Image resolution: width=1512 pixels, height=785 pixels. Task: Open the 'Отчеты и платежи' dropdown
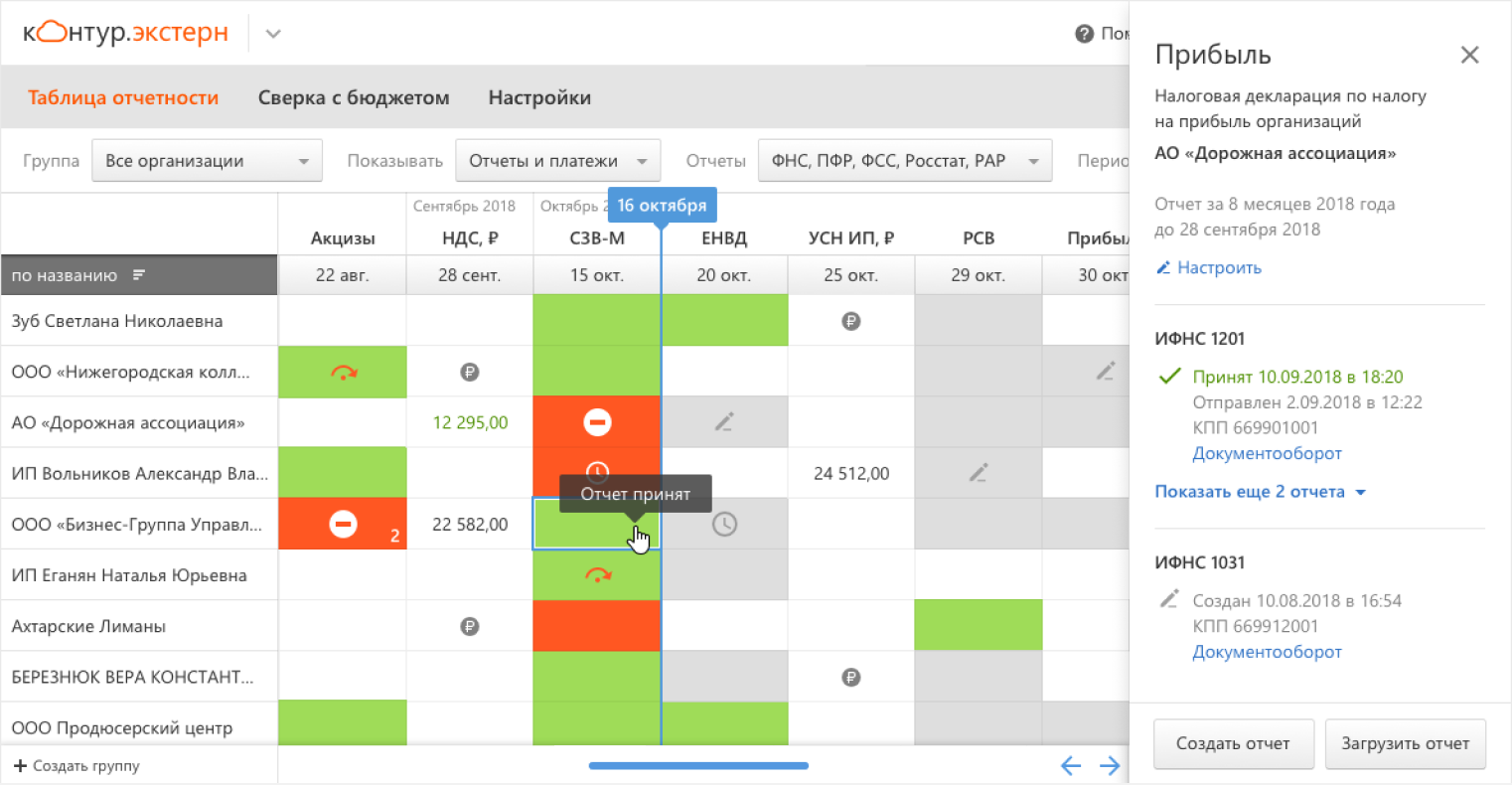pos(557,161)
